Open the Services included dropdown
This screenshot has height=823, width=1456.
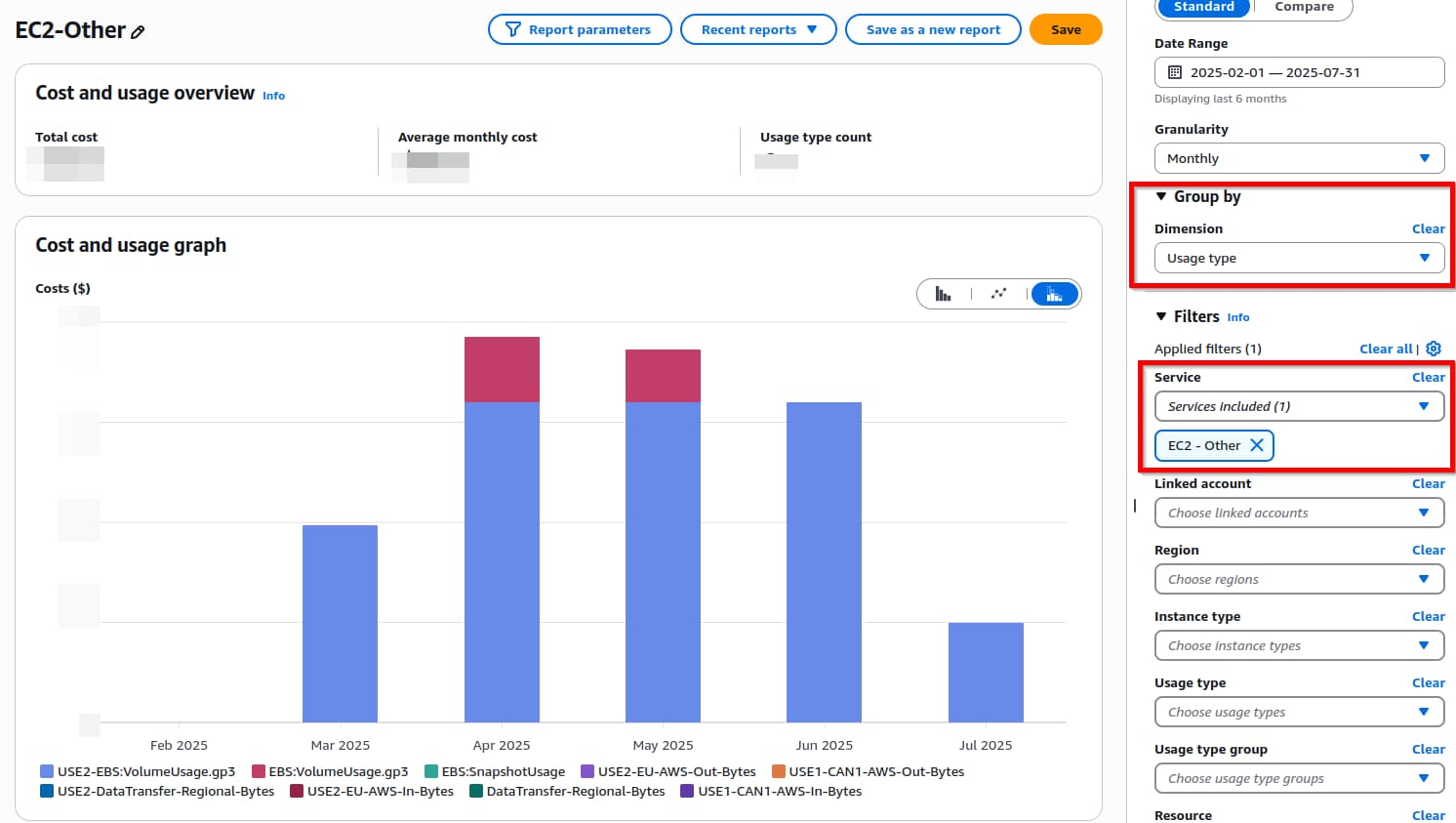click(1299, 406)
